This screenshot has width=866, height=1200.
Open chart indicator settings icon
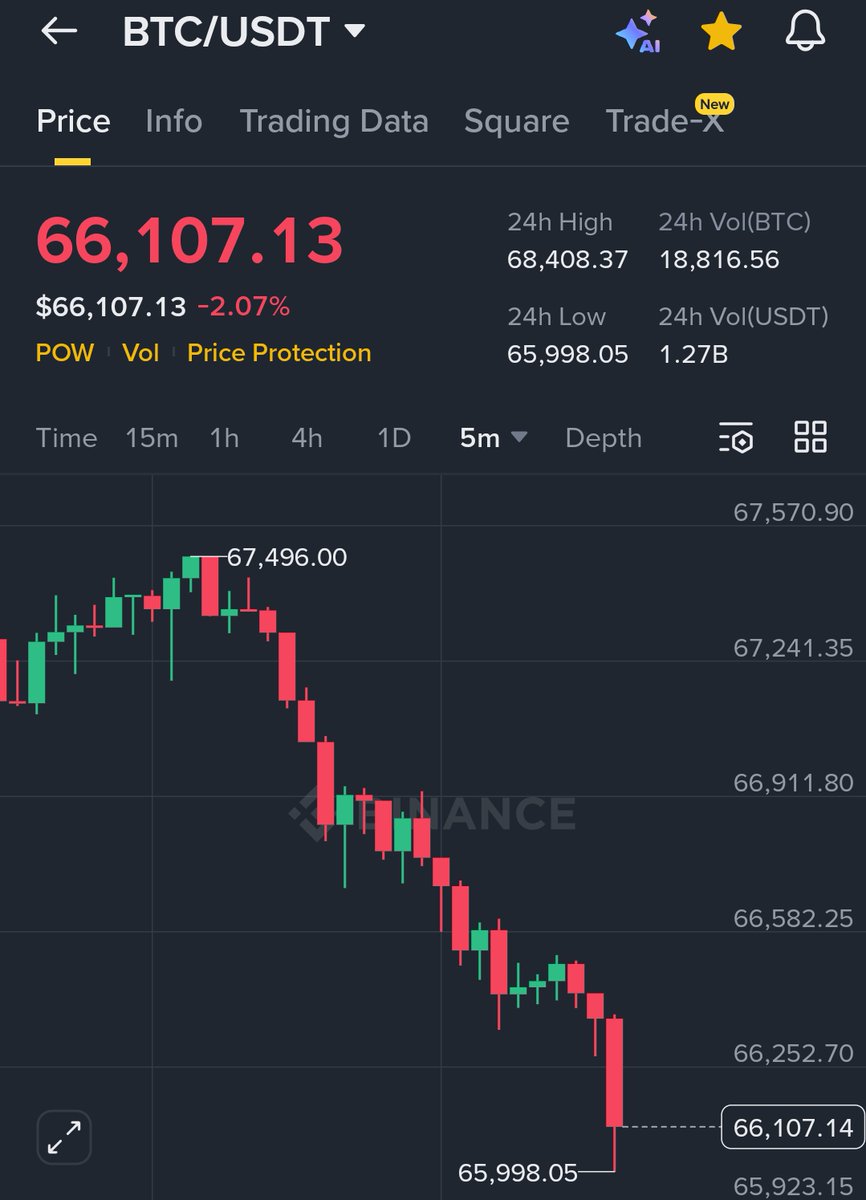(735, 438)
